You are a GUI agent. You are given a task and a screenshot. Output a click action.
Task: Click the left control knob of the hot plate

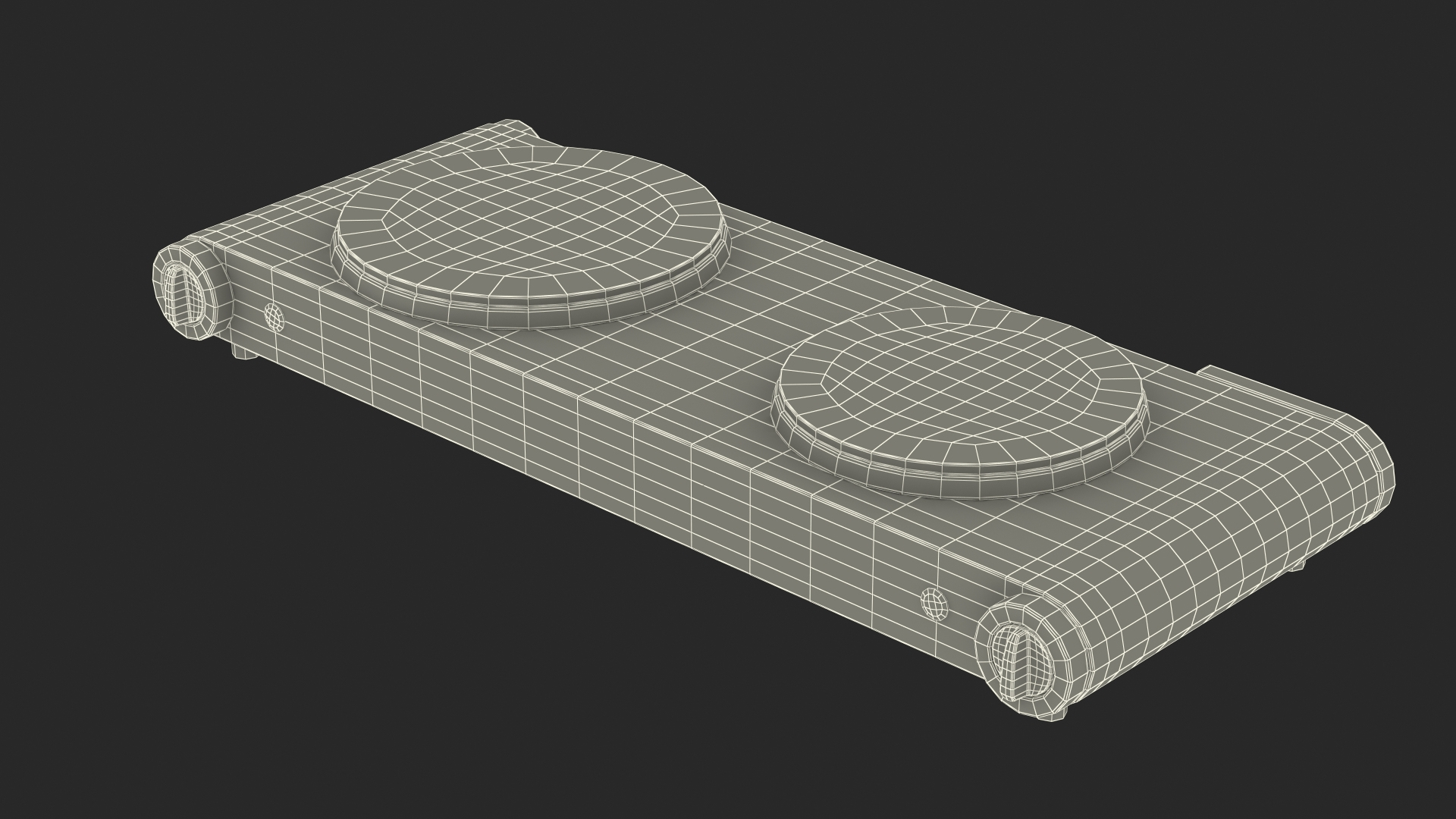tap(184, 294)
